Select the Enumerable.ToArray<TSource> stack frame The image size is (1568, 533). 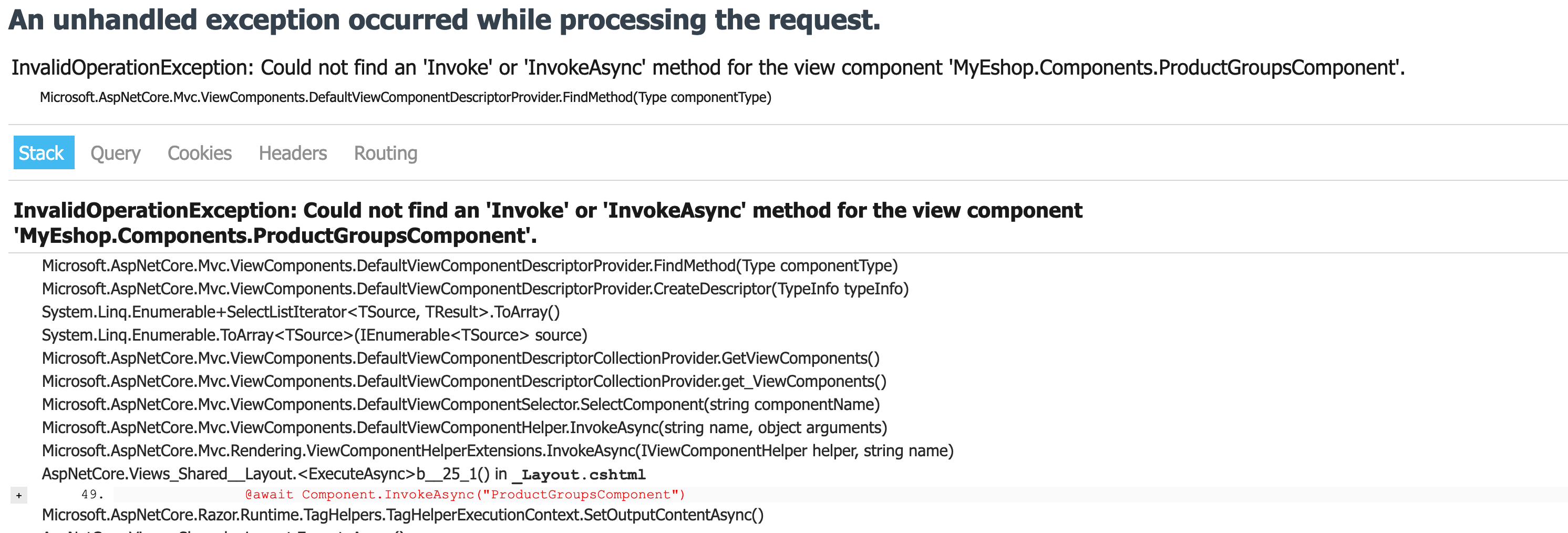(x=314, y=335)
